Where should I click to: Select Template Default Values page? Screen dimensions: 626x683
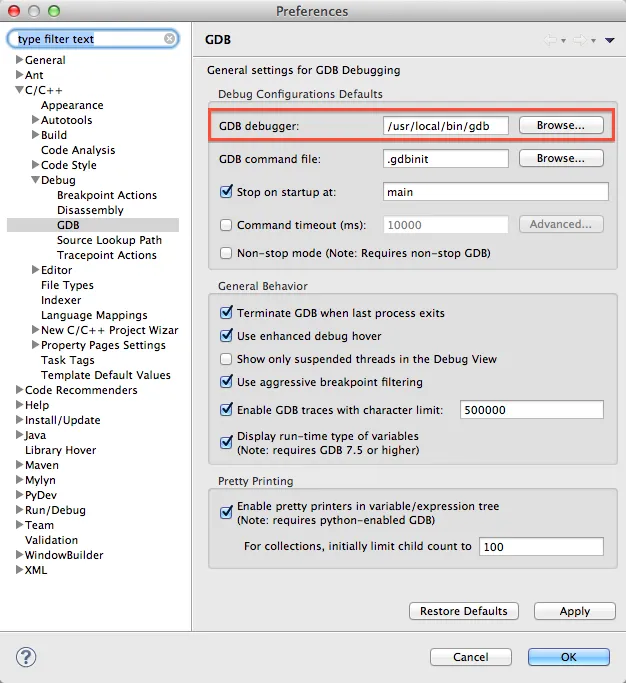click(x=106, y=375)
